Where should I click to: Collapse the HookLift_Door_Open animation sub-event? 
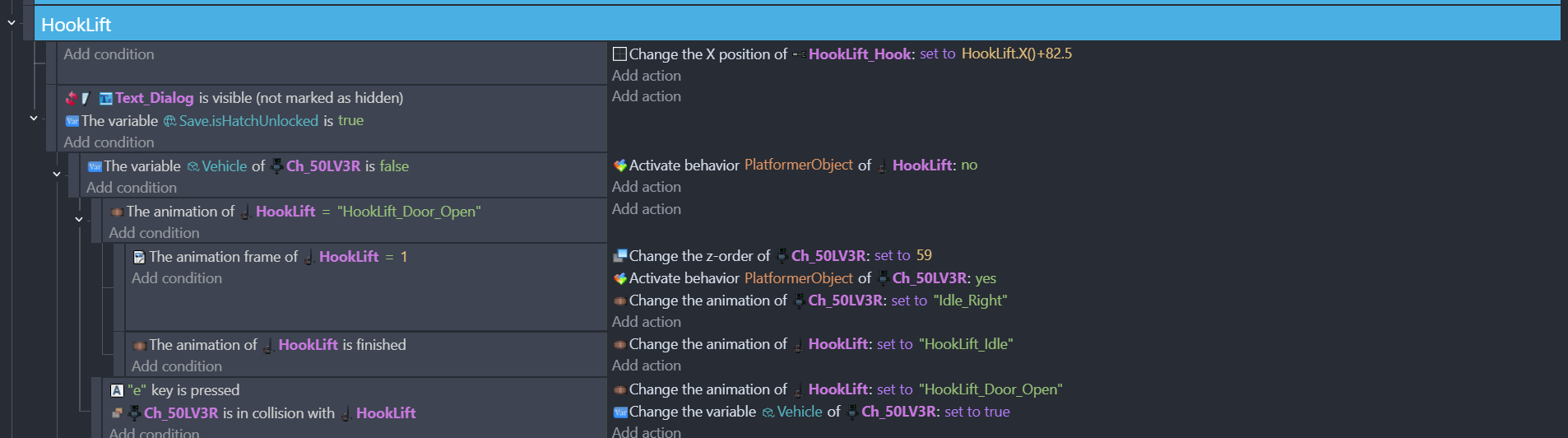point(79,219)
